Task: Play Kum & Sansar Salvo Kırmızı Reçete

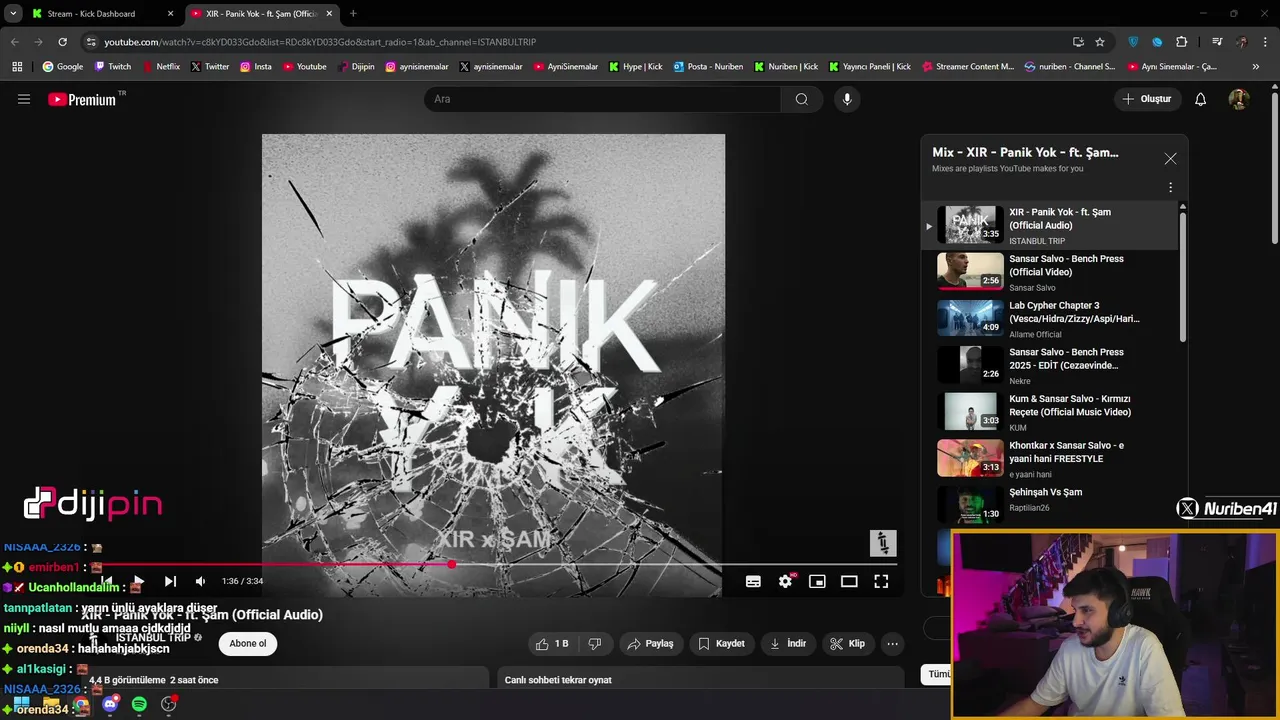Action: click(1049, 412)
